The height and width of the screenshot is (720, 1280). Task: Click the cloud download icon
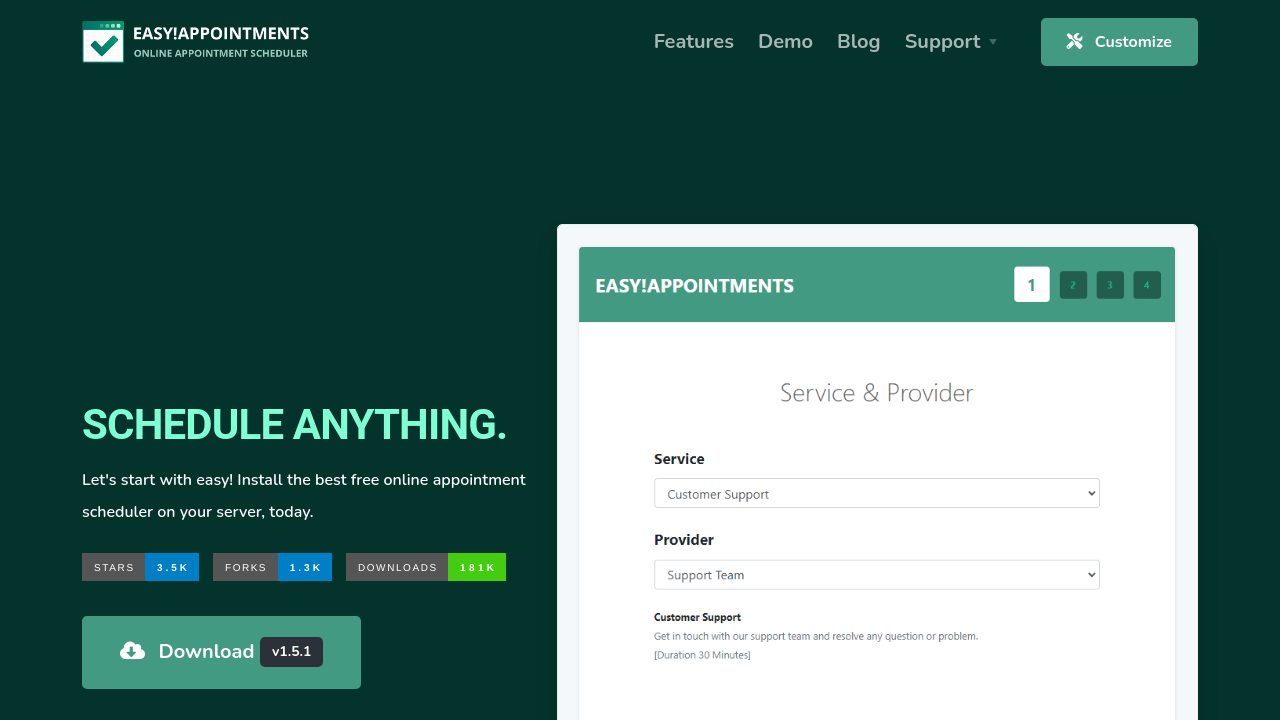132,651
